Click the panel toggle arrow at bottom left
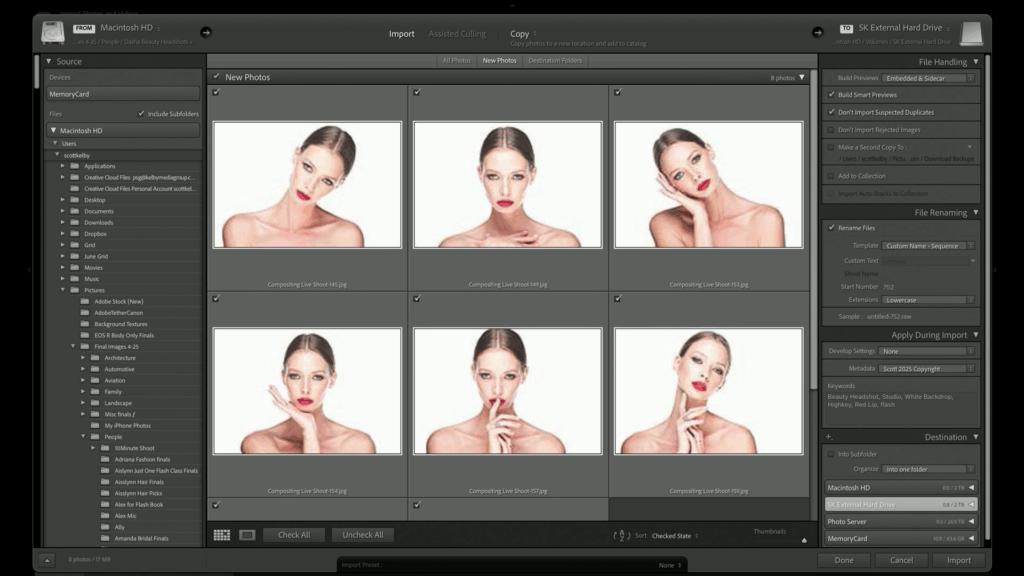 (47, 560)
